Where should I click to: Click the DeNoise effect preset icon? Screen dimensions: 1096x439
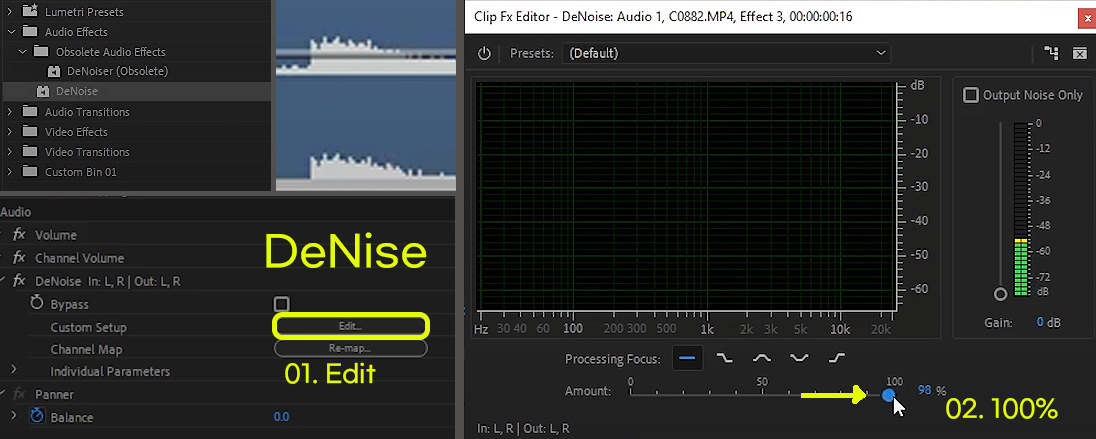pos(43,92)
